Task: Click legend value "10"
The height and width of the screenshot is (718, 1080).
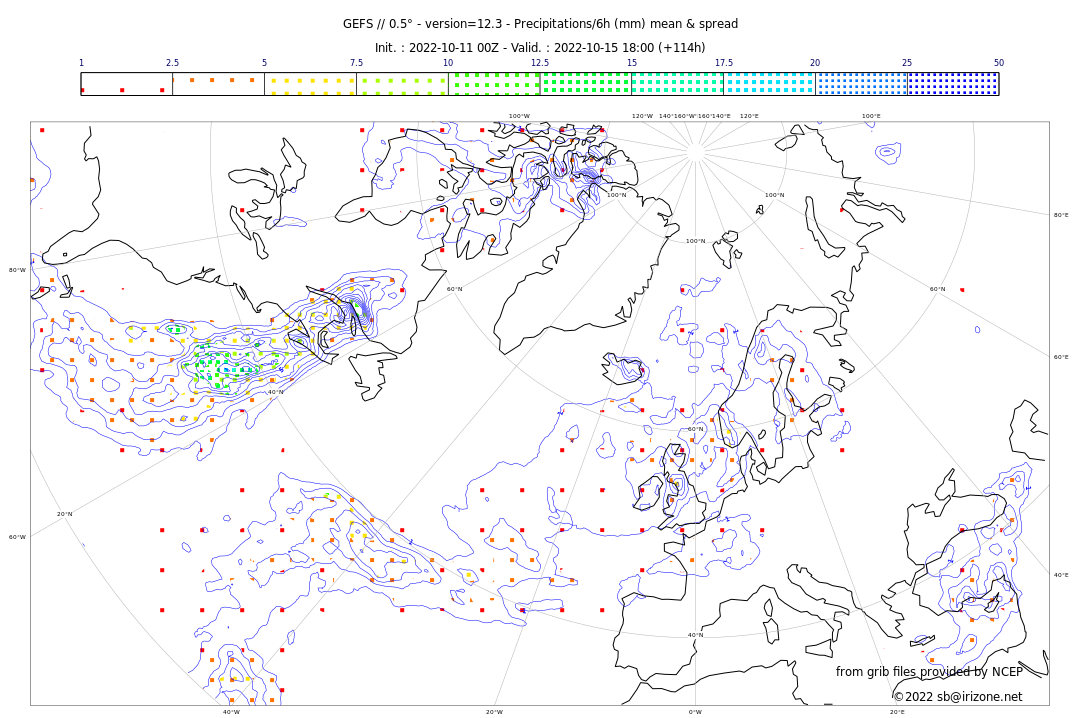Action: click(448, 63)
